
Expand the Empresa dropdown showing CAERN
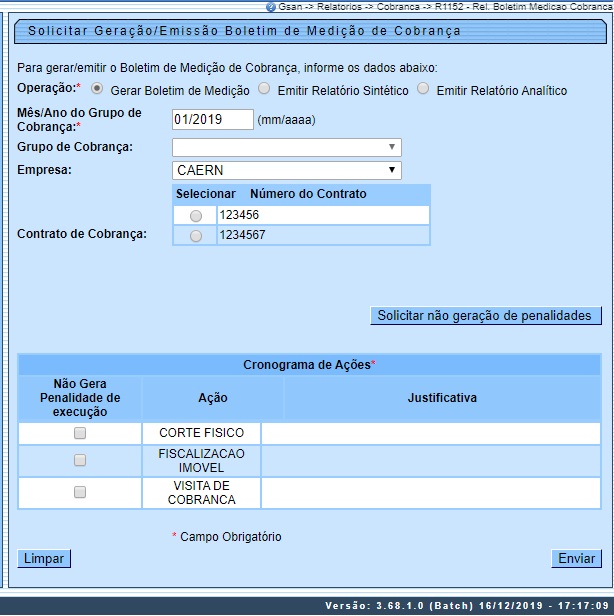pos(286,170)
